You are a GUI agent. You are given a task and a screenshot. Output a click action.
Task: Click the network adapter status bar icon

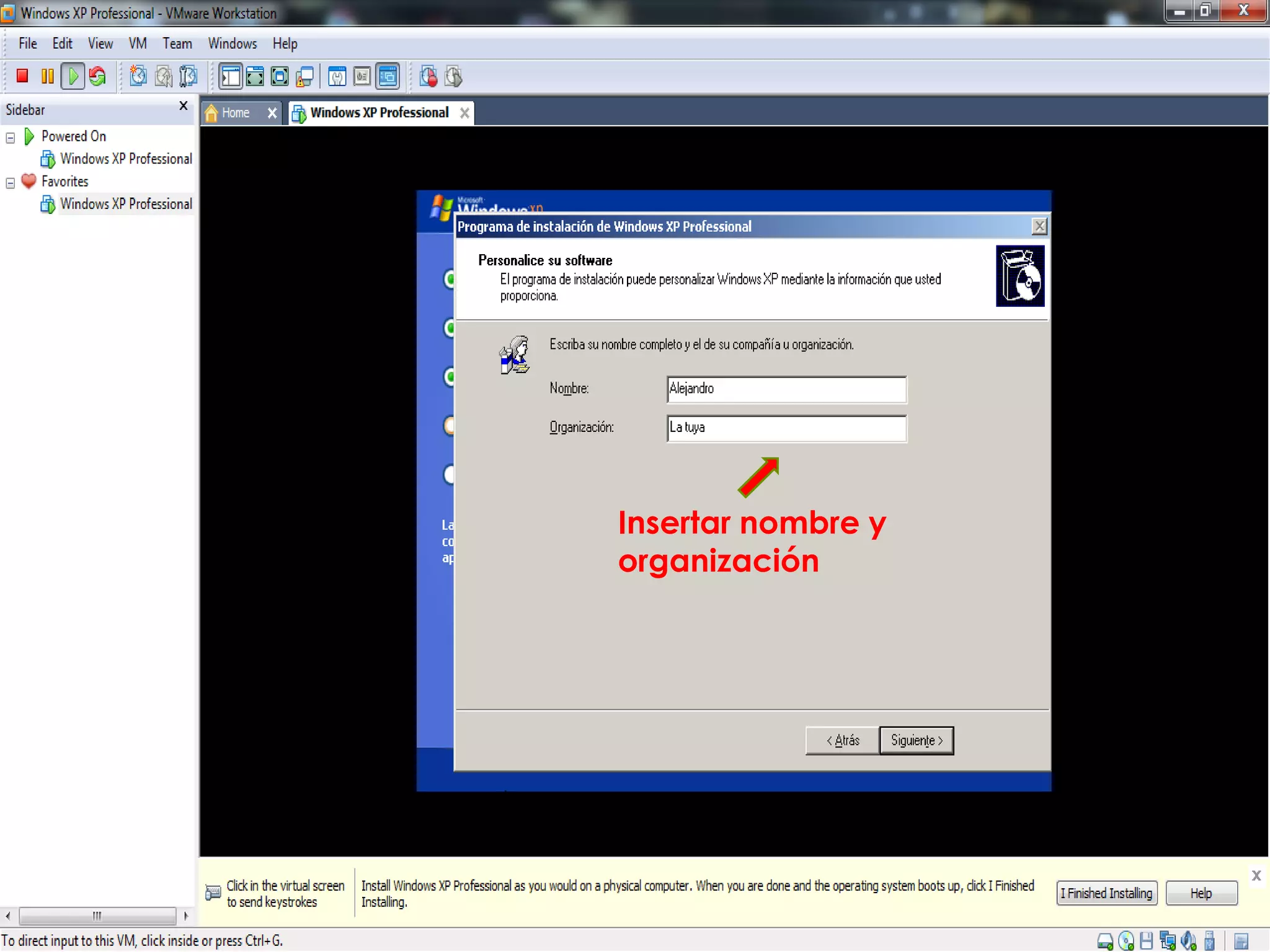[1168, 941]
